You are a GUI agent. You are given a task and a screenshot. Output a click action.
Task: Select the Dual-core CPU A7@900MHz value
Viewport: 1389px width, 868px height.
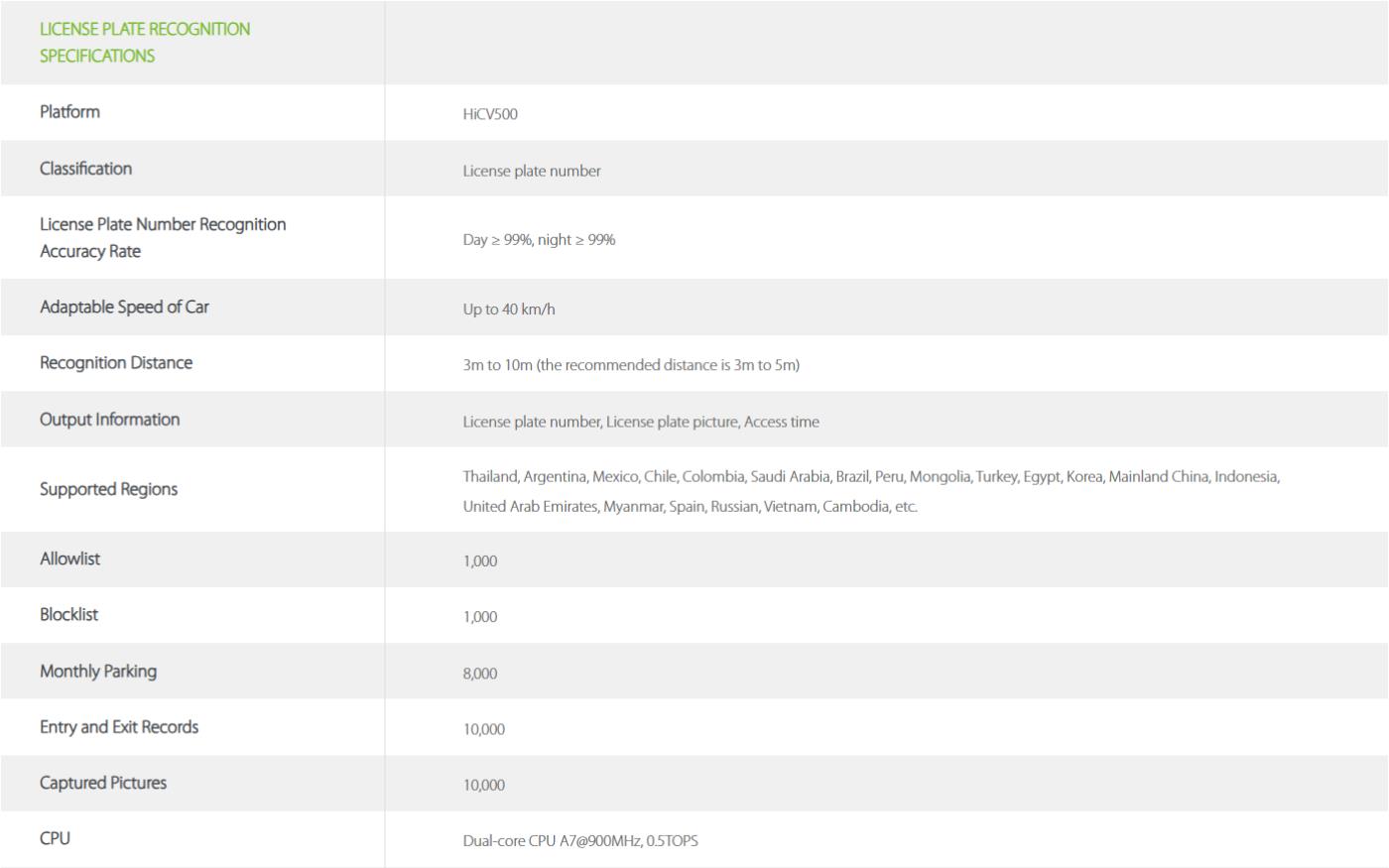tap(580, 841)
